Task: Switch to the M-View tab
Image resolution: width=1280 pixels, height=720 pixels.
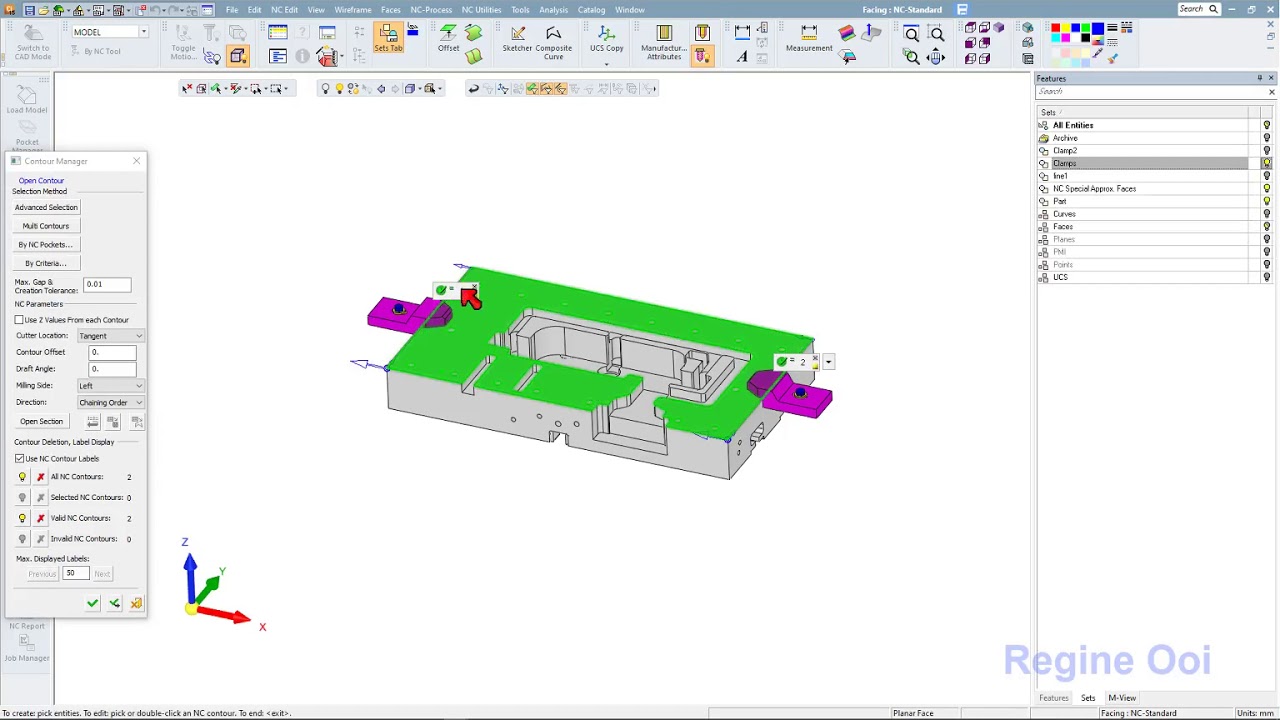Action: pyautogui.click(x=1121, y=698)
